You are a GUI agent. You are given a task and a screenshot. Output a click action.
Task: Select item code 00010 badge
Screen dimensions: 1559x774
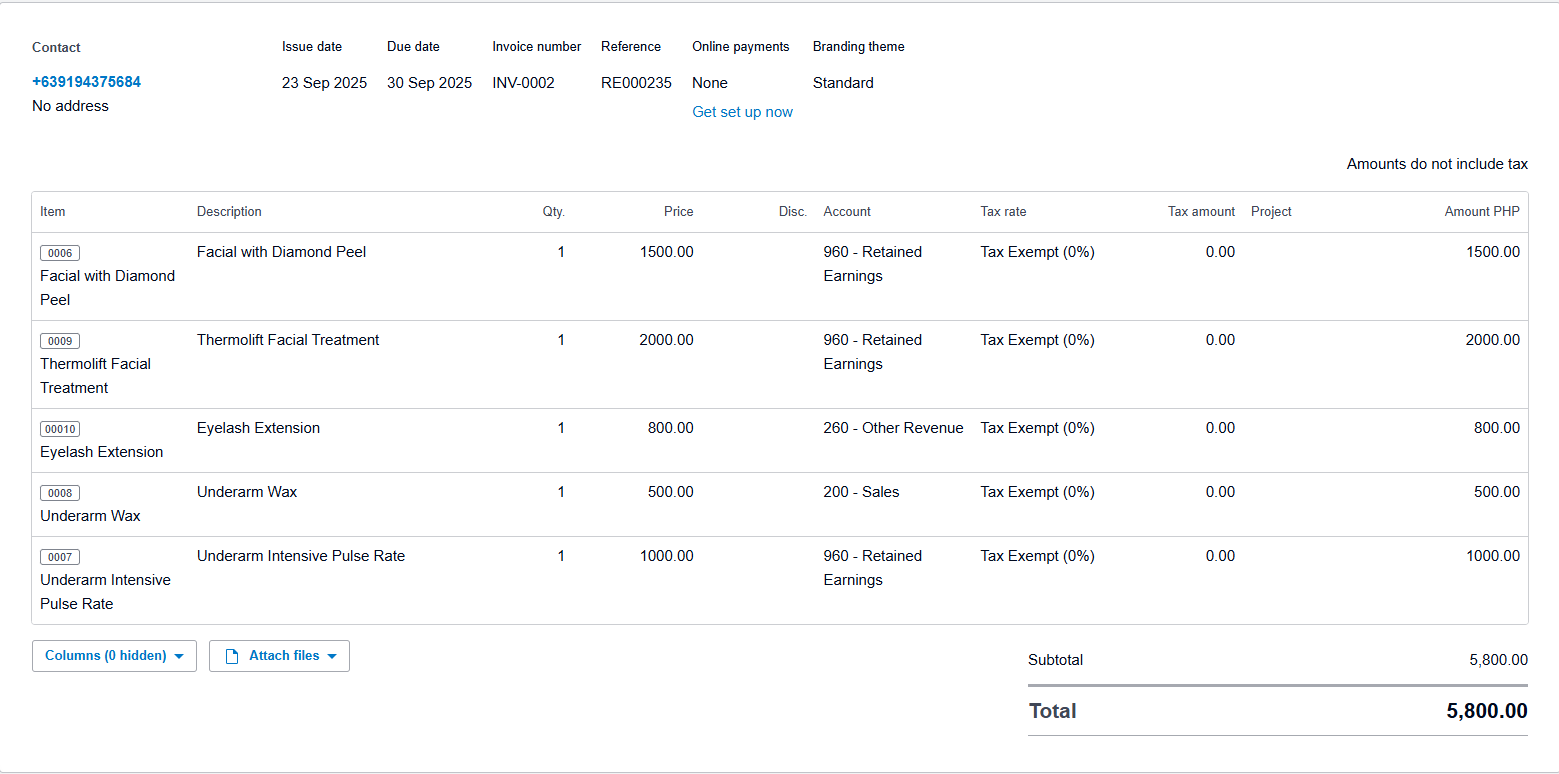(x=60, y=429)
